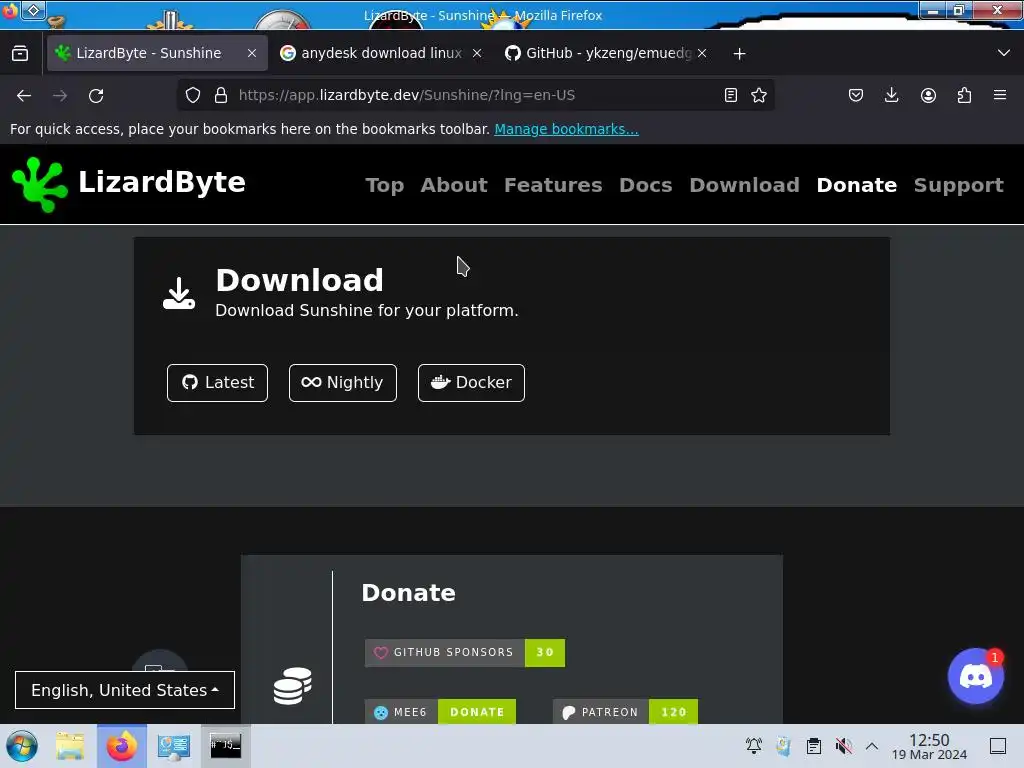
Task: Bookmark this page with the star icon
Action: click(759, 95)
